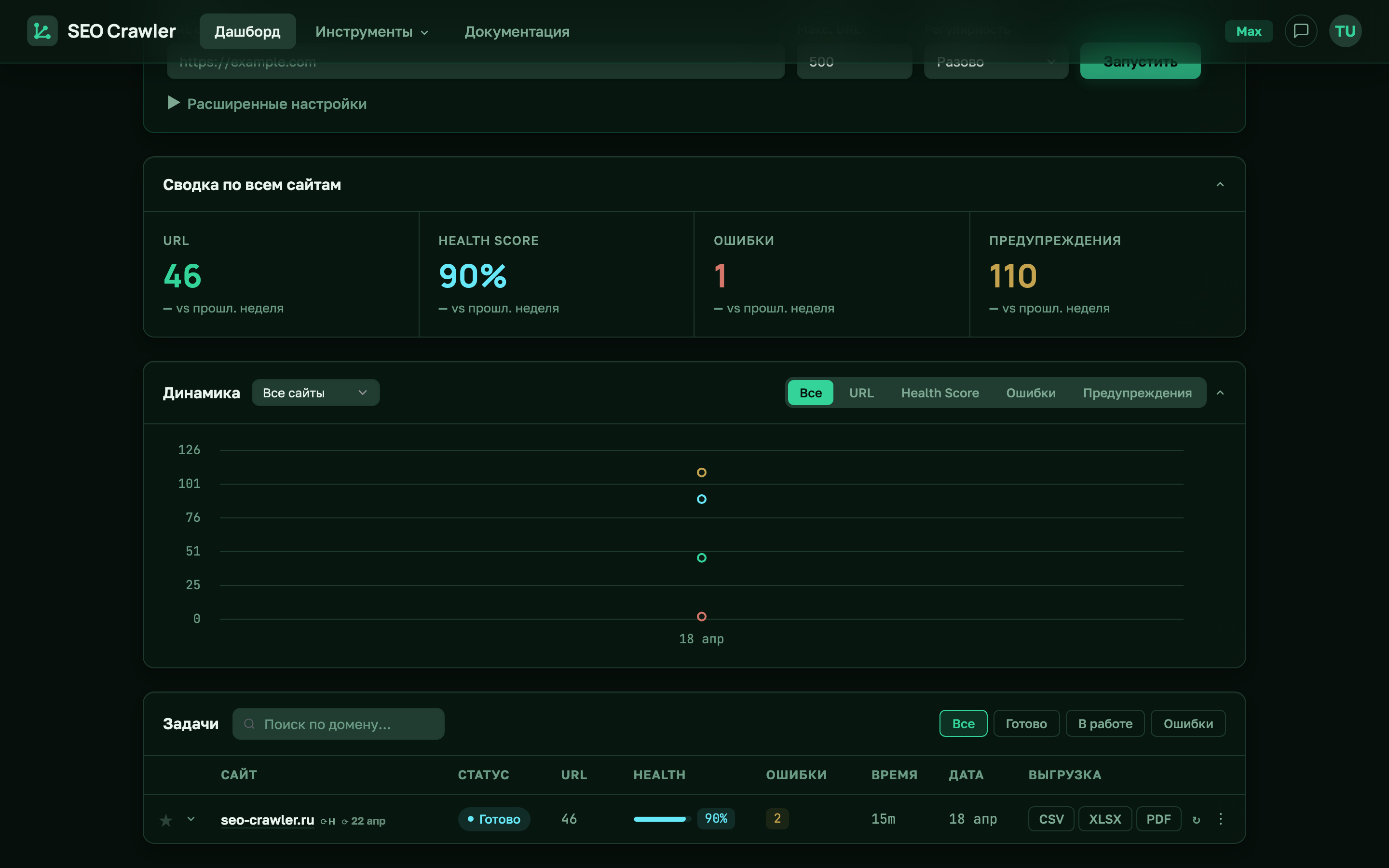The height and width of the screenshot is (868, 1389).
Task: Click the 90% health badge in the task row
Action: 716,819
